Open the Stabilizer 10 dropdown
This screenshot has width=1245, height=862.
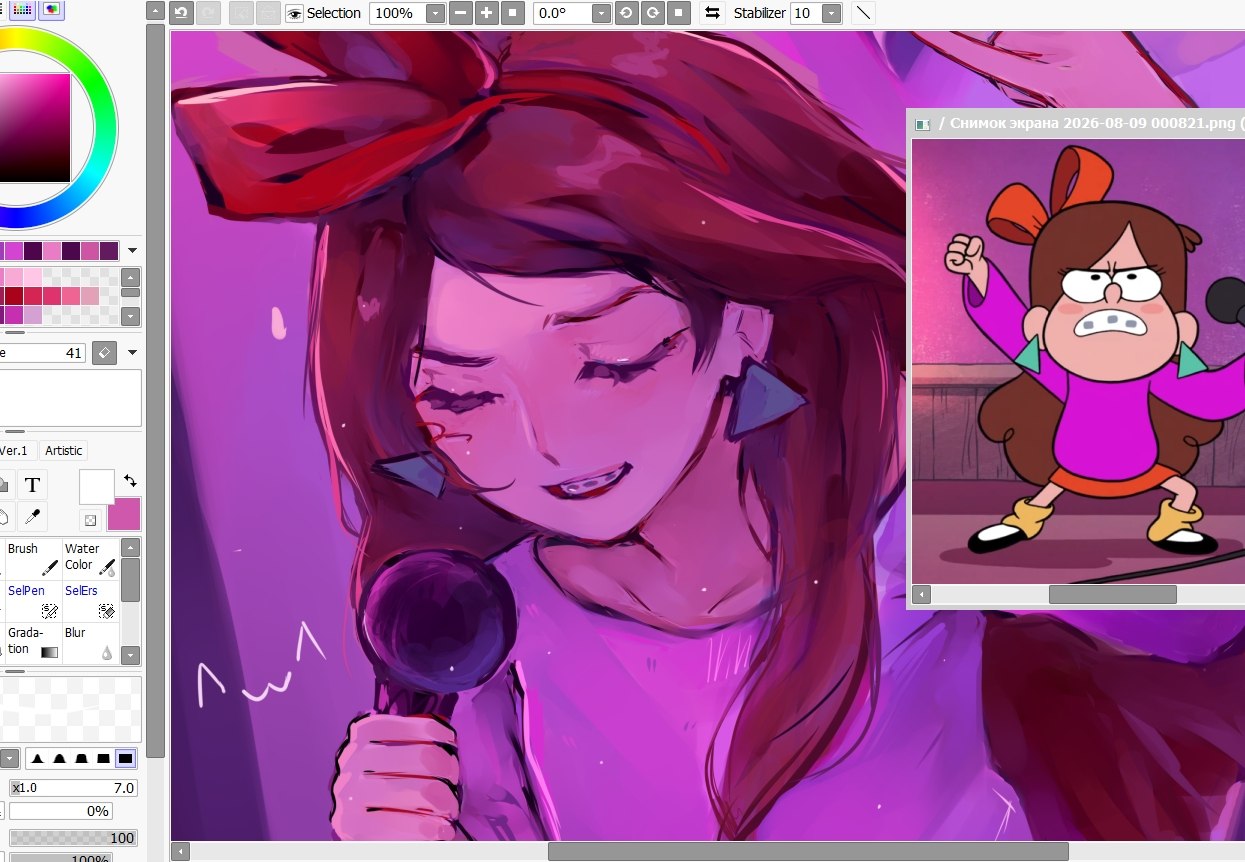tap(831, 13)
